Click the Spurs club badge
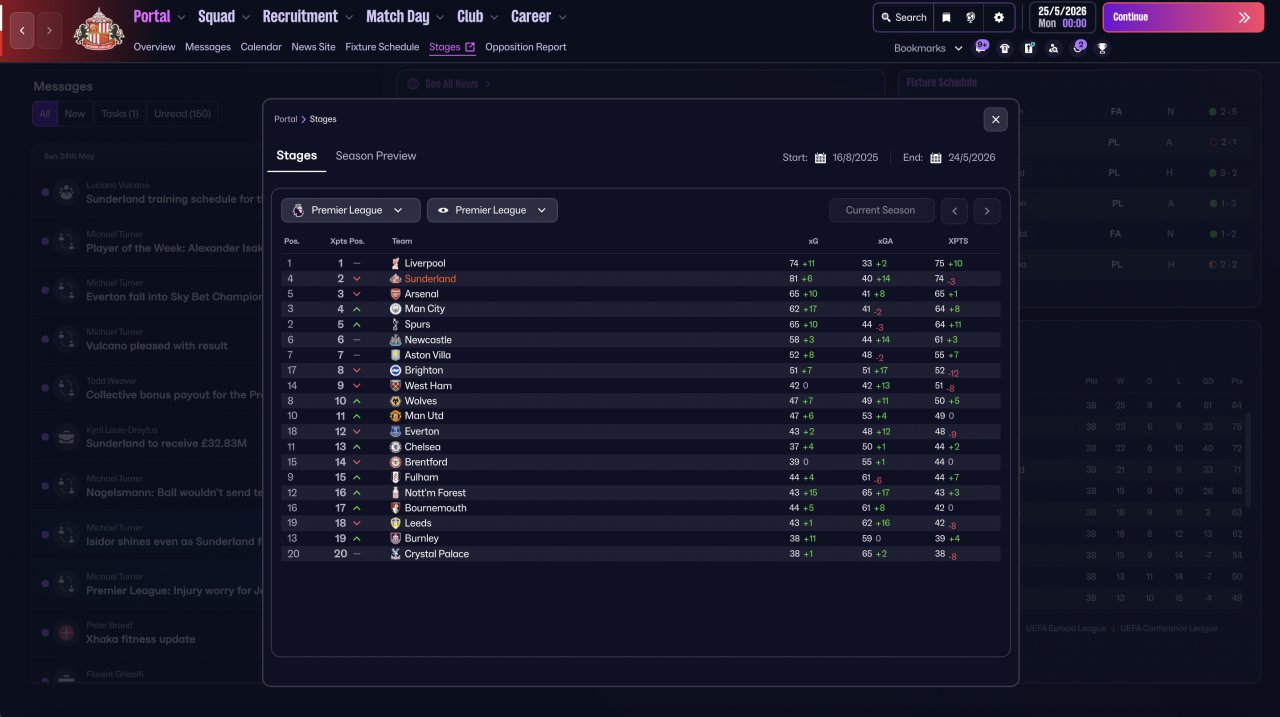 coord(395,324)
